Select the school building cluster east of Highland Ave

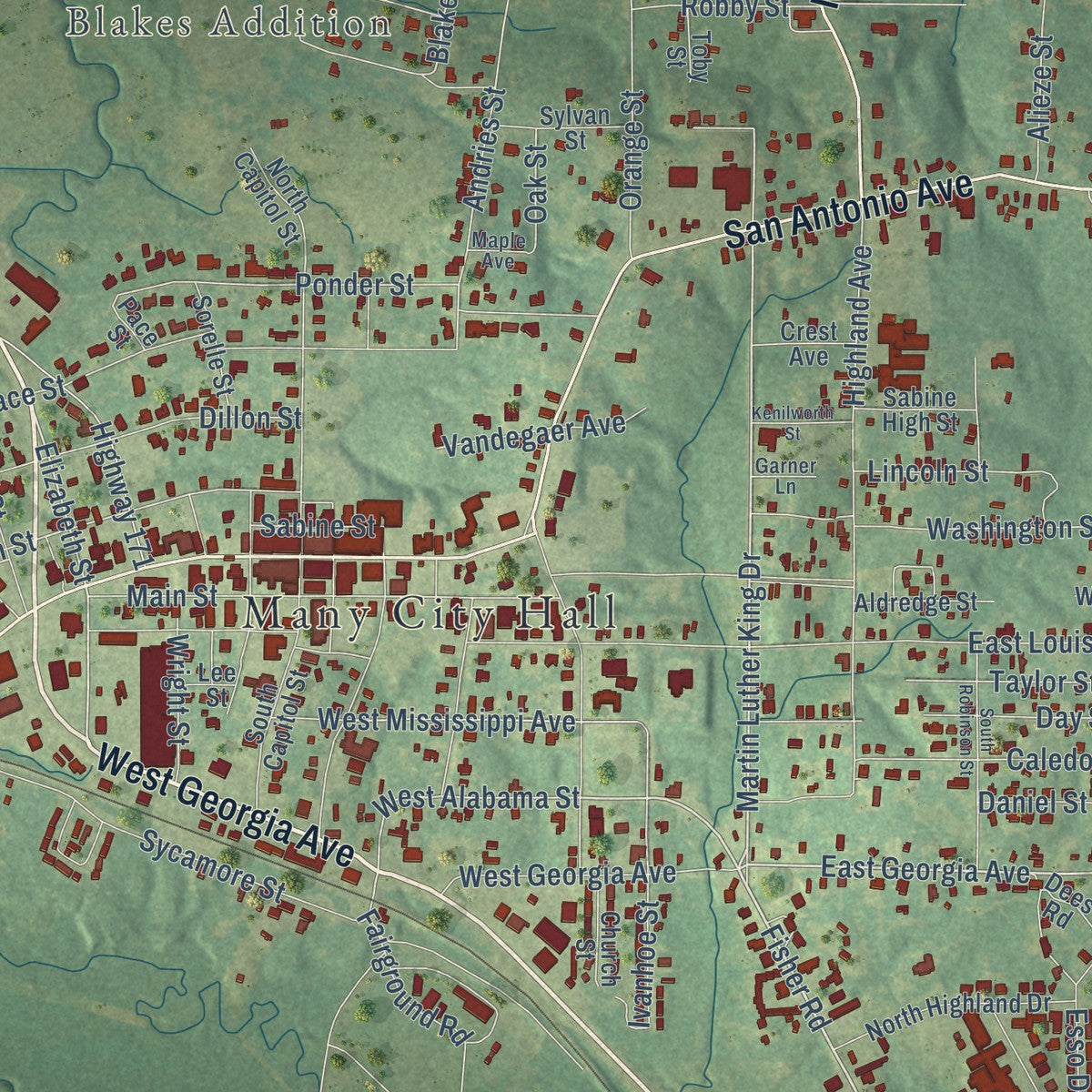click(901, 351)
